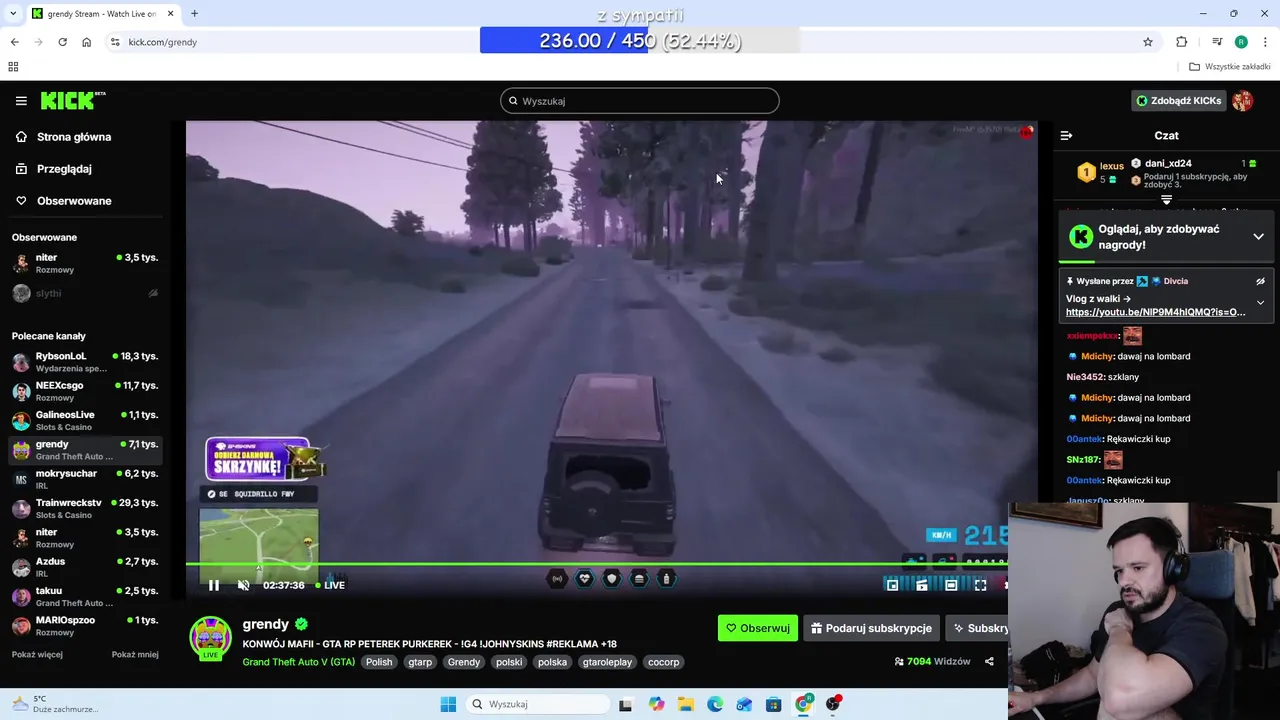
Task: Hide the pinned message
Action: pos(1260,282)
